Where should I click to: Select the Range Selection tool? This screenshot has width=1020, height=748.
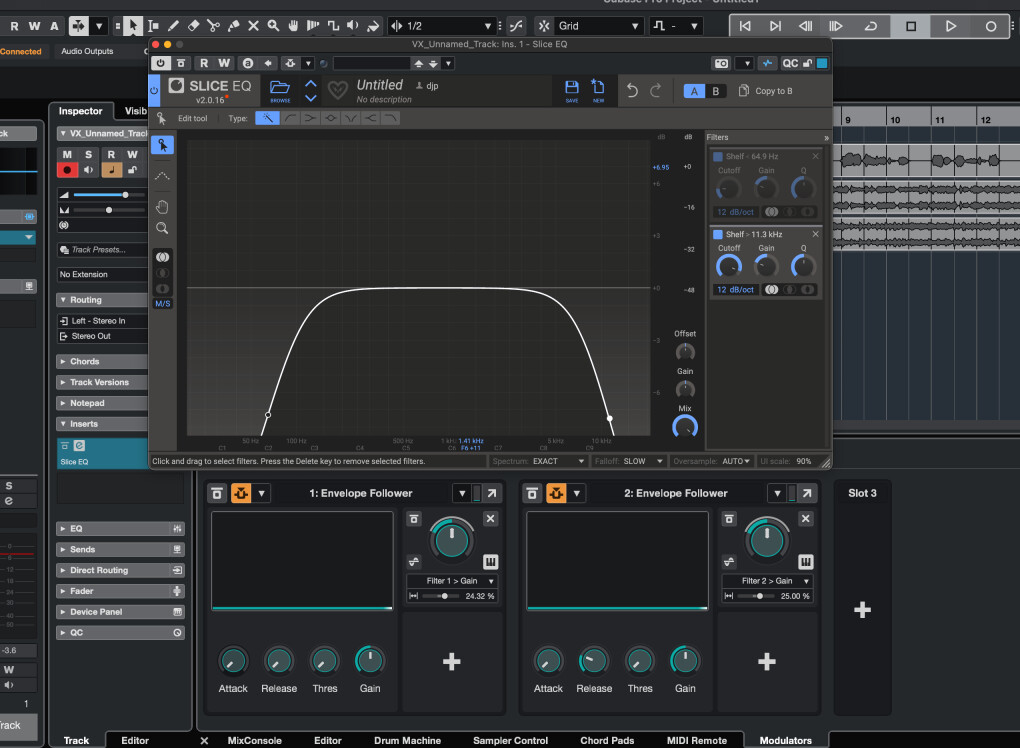154,26
